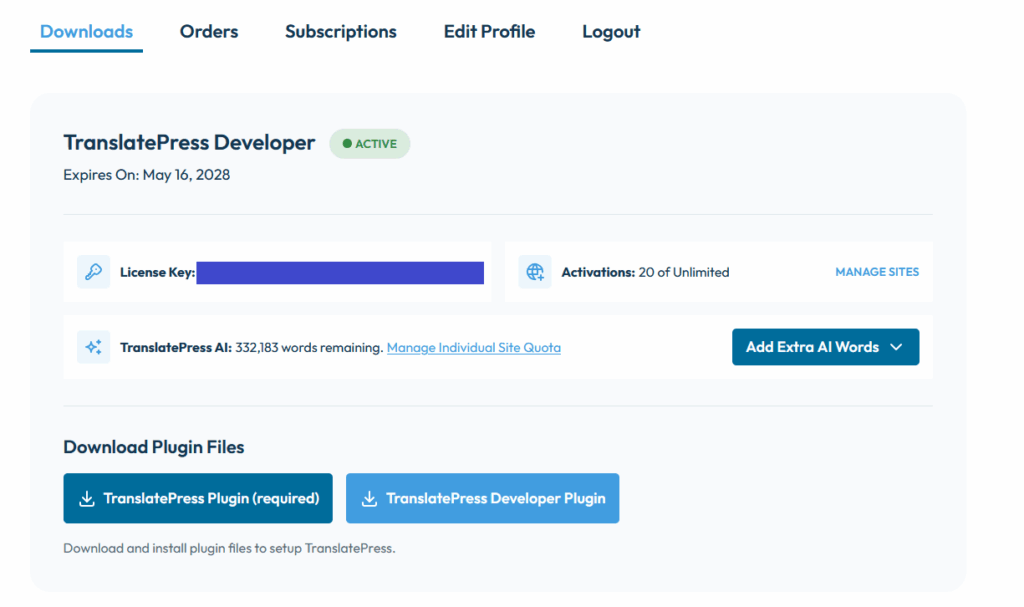Open the Manage Sites link
Screen dimensions: 1024x607
click(876, 272)
